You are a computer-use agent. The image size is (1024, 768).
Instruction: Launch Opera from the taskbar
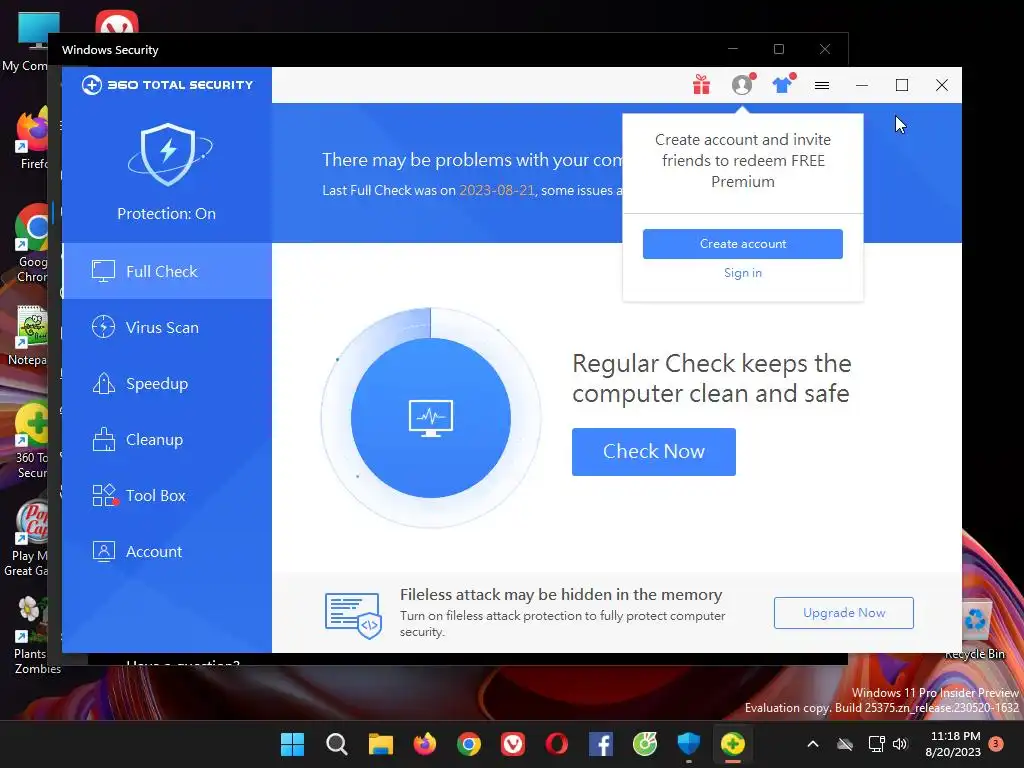pos(556,744)
